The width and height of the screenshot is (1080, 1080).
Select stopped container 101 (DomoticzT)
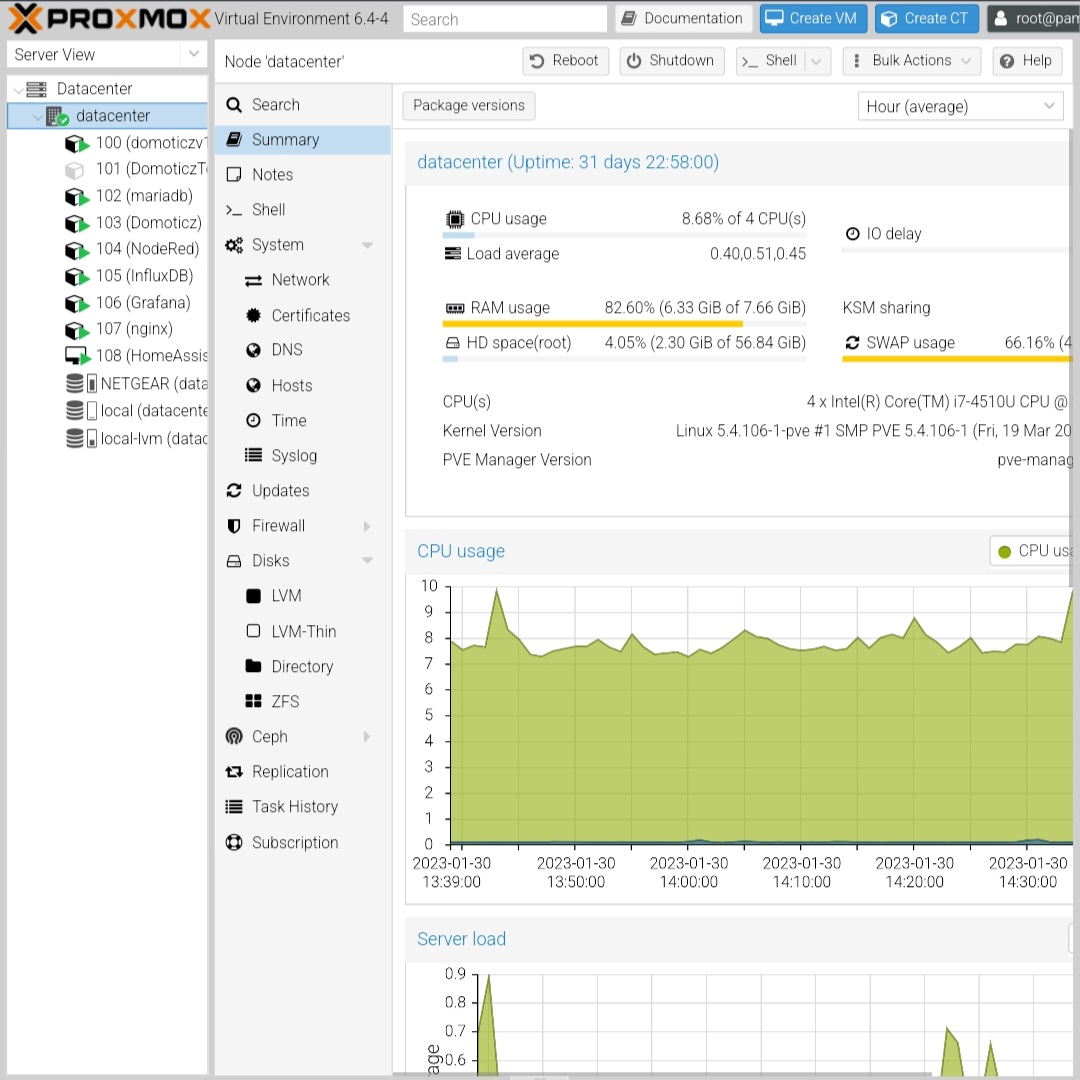[x=135, y=169]
